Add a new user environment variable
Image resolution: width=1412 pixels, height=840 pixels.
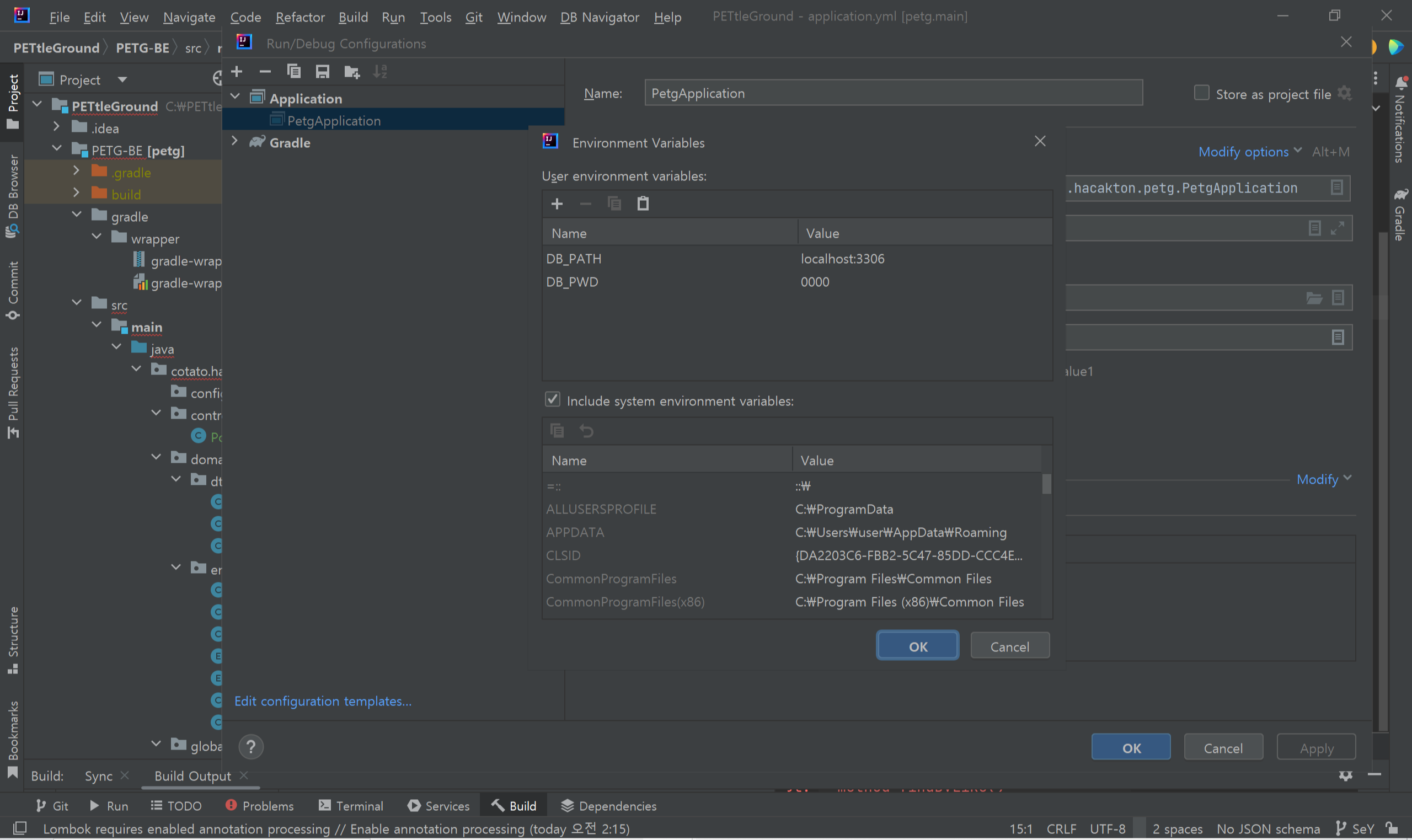pos(557,204)
